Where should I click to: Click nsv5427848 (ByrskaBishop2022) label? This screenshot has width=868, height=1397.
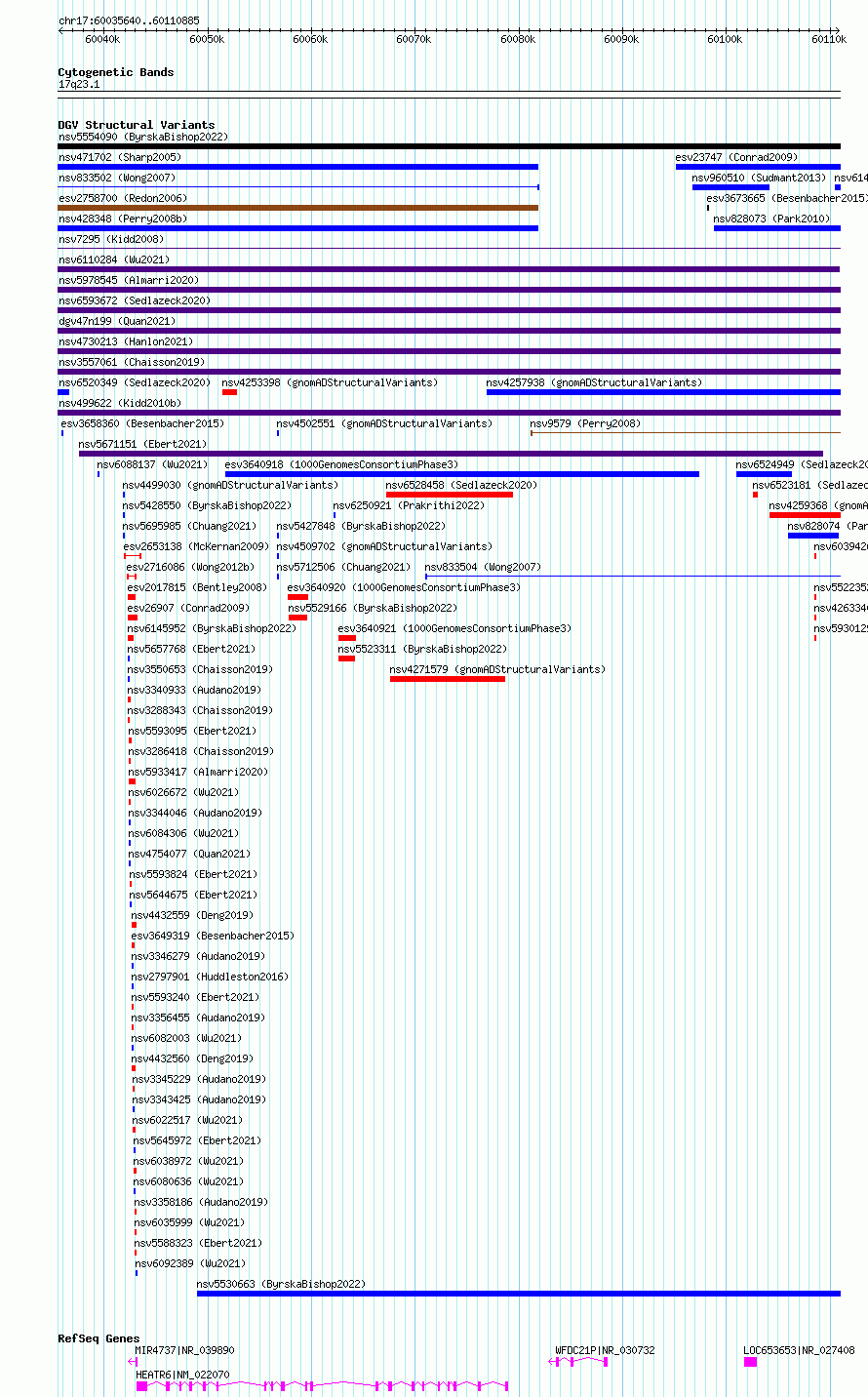[x=361, y=526]
